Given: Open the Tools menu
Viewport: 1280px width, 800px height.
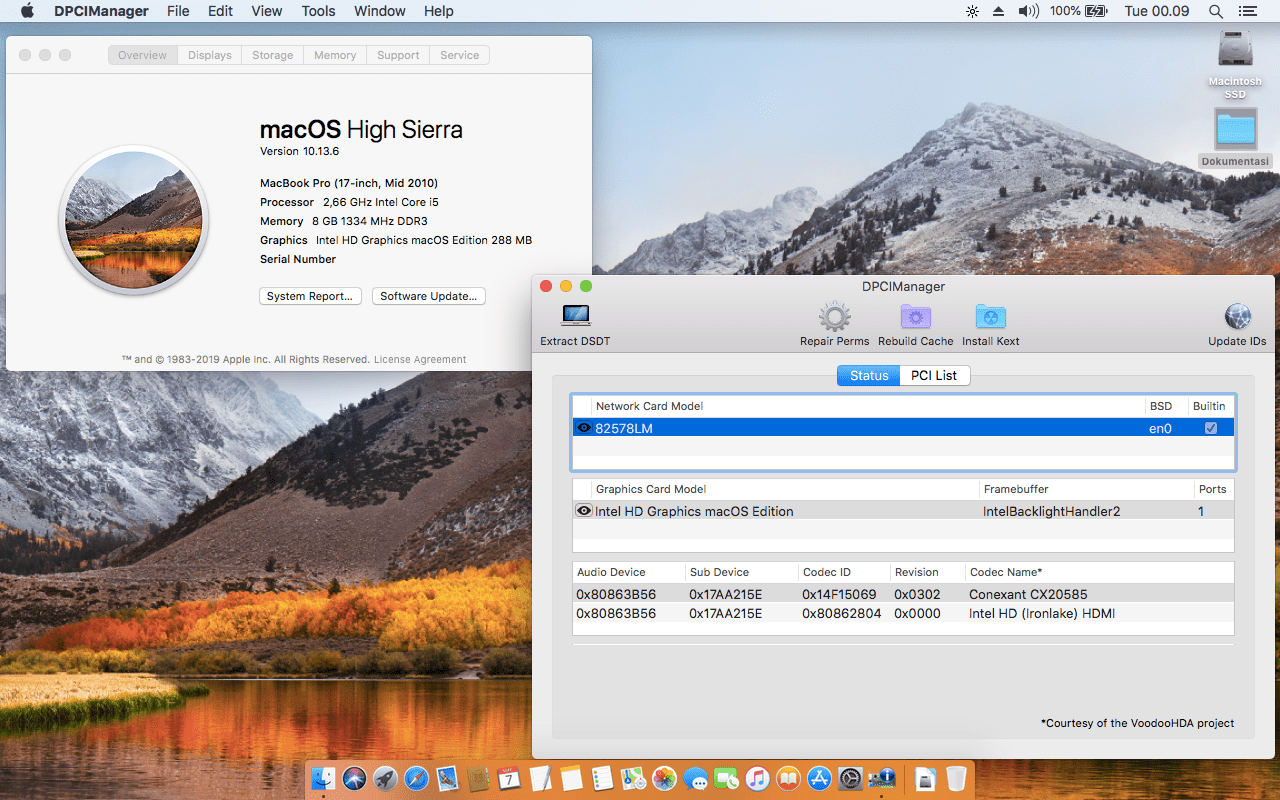Looking at the screenshot, I should point(318,11).
